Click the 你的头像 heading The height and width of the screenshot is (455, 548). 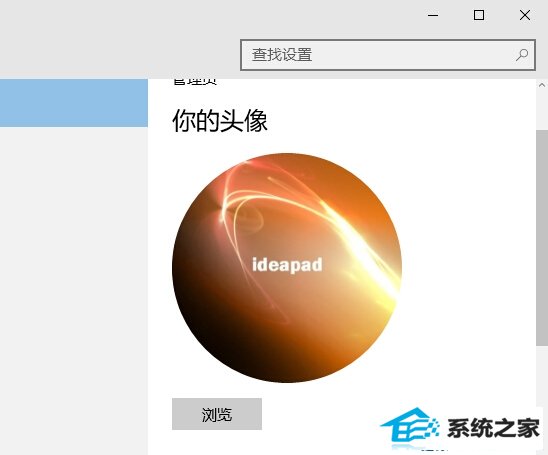click(220, 121)
